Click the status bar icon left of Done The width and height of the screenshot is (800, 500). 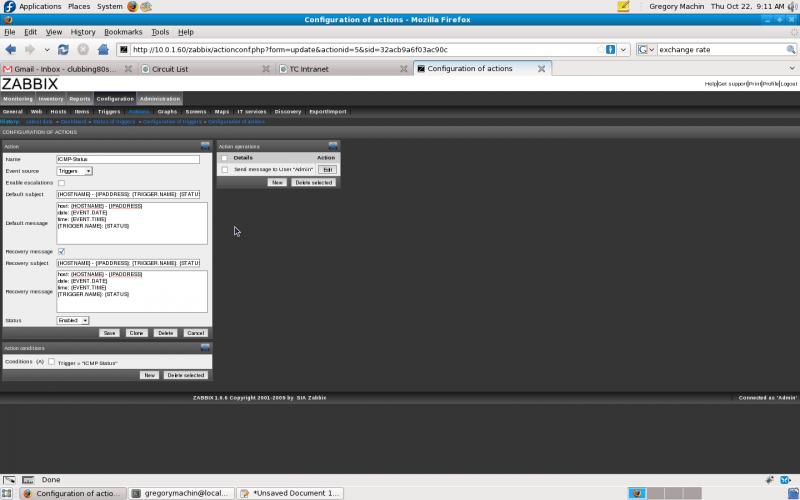pos(28,480)
